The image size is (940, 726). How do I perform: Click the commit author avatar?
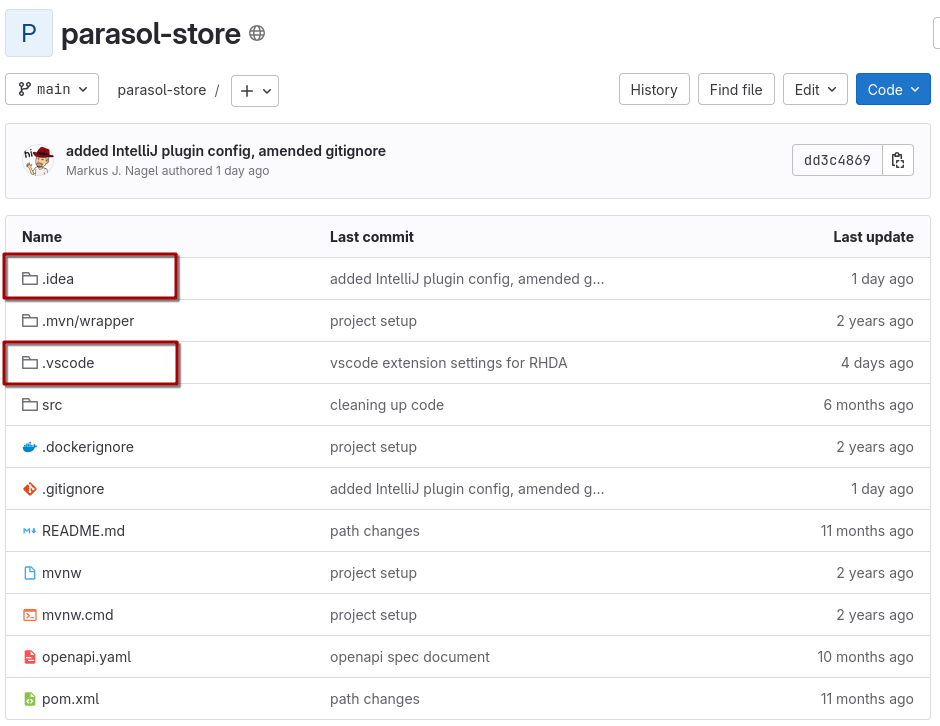[40, 160]
